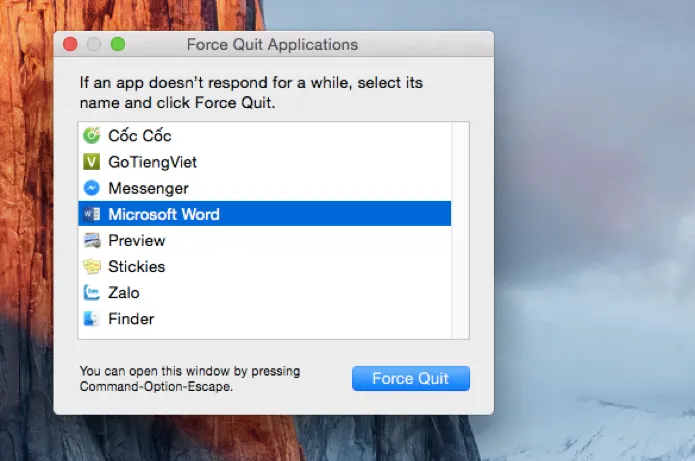Close the Force Quit Applications window
This screenshot has height=461, width=695.
pos(70,44)
